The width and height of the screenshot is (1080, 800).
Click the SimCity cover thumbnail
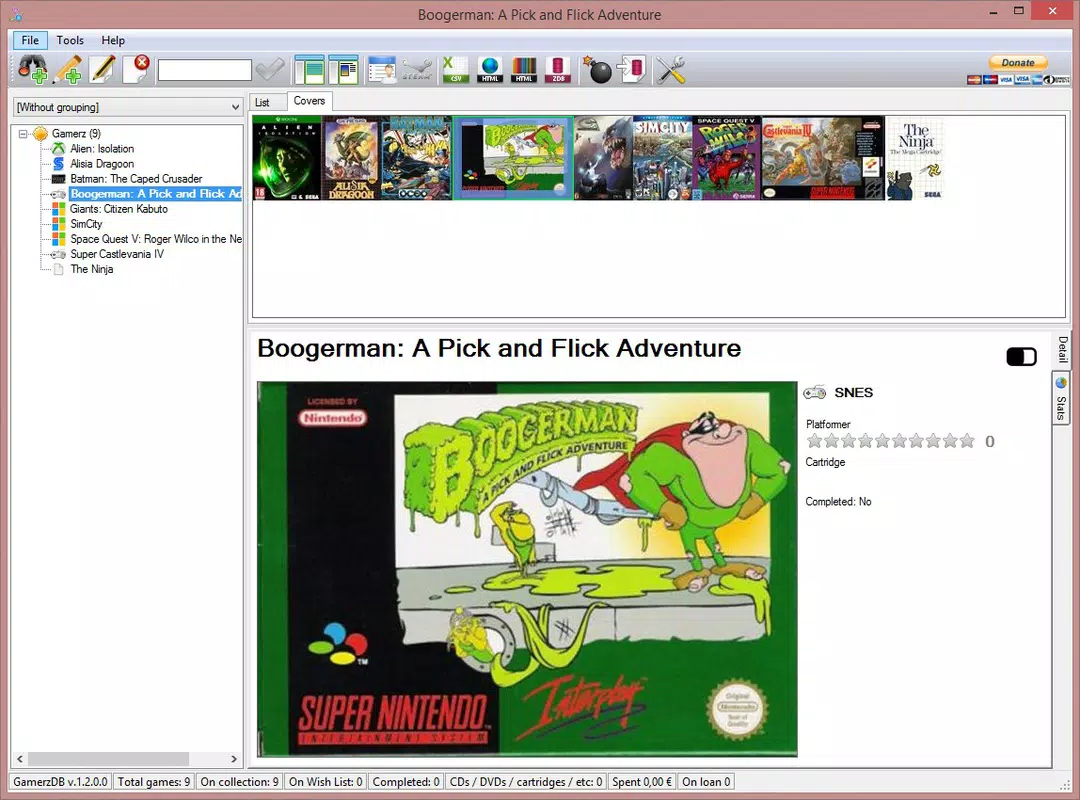662,158
